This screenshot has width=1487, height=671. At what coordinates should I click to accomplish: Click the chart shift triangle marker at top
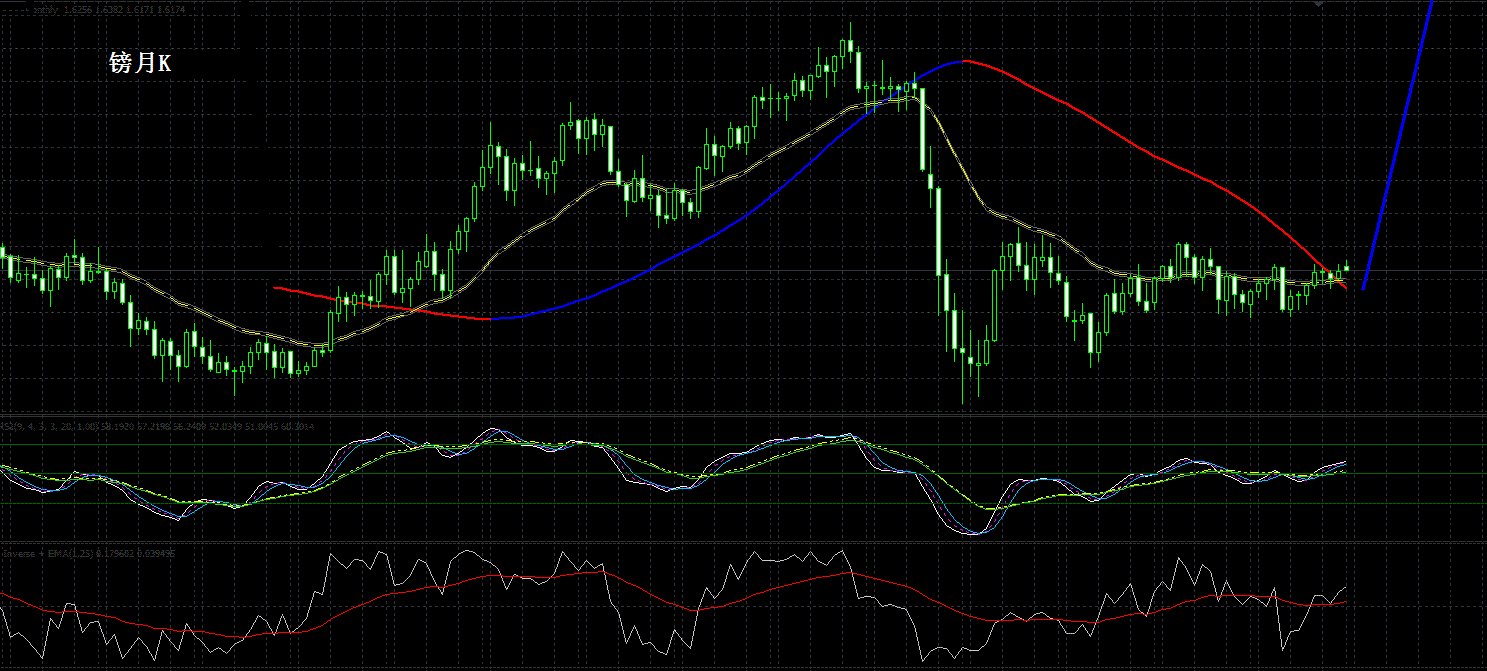pyautogui.click(x=1318, y=5)
